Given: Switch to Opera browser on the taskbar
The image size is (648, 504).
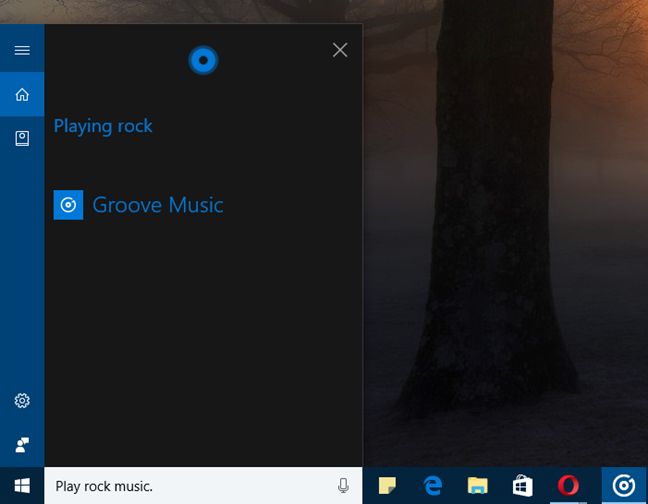Looking at the screenshot, I should point(568,485).
